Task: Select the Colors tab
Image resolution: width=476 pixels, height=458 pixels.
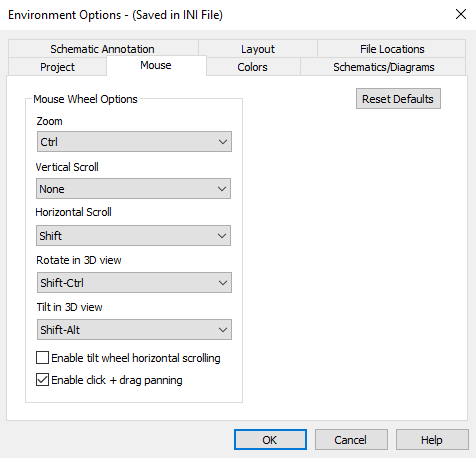Action: [252, 67]
